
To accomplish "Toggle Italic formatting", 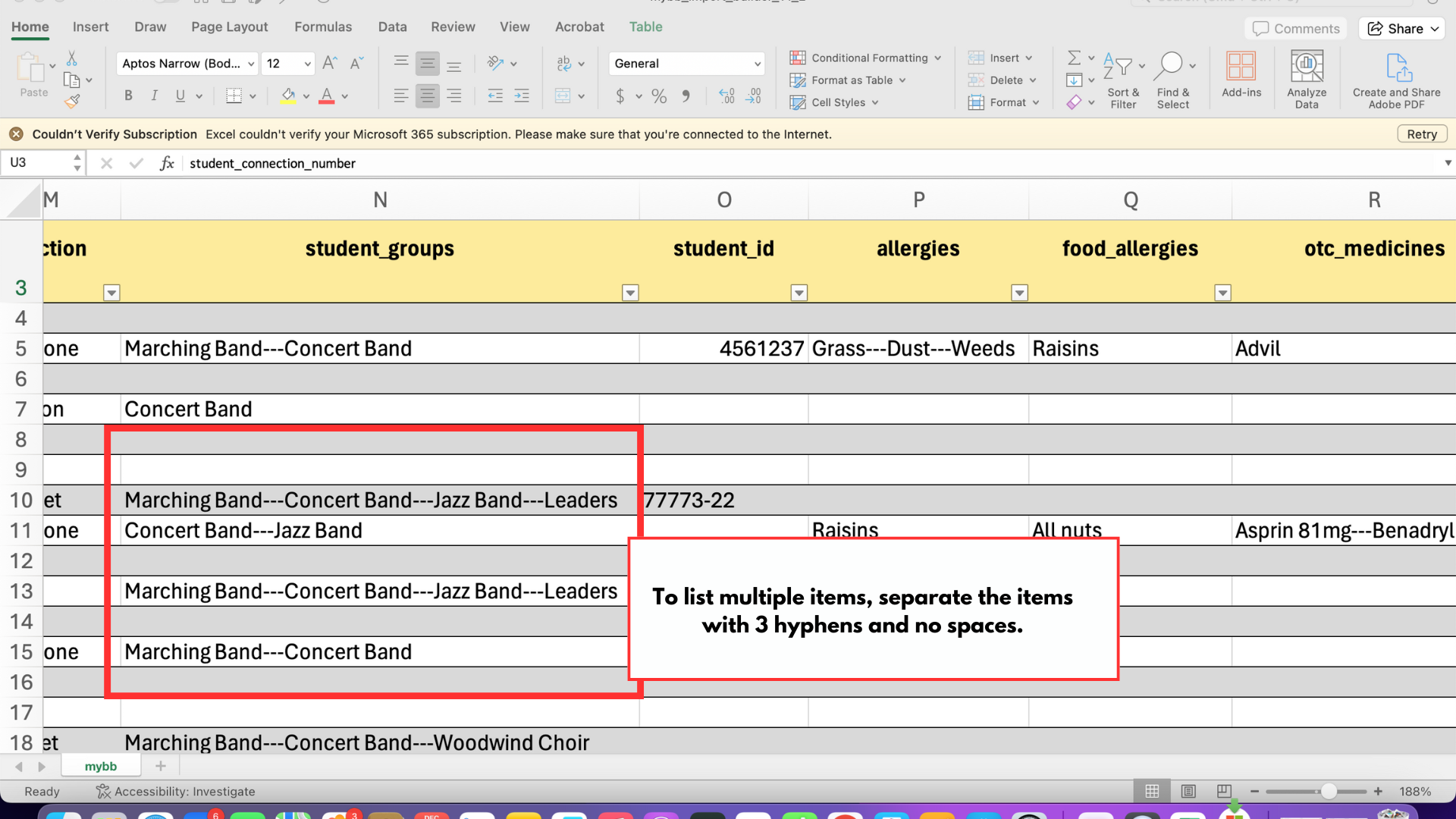I will point(154,96).
